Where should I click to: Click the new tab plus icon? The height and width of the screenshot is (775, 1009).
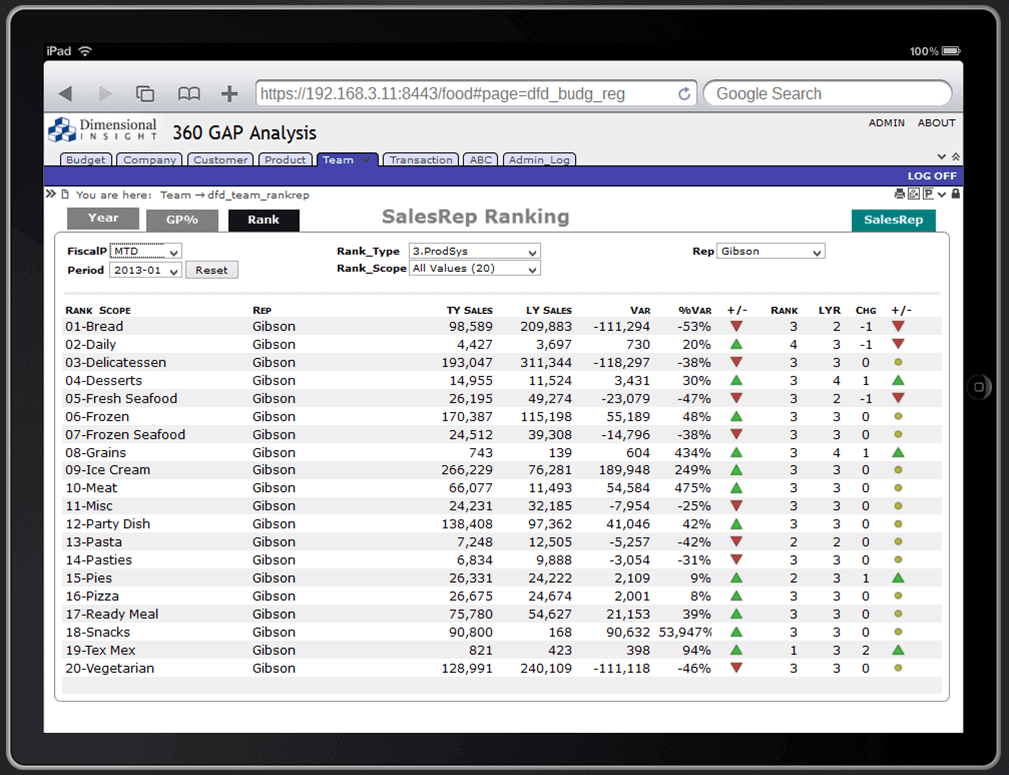(x=228, y=91)
